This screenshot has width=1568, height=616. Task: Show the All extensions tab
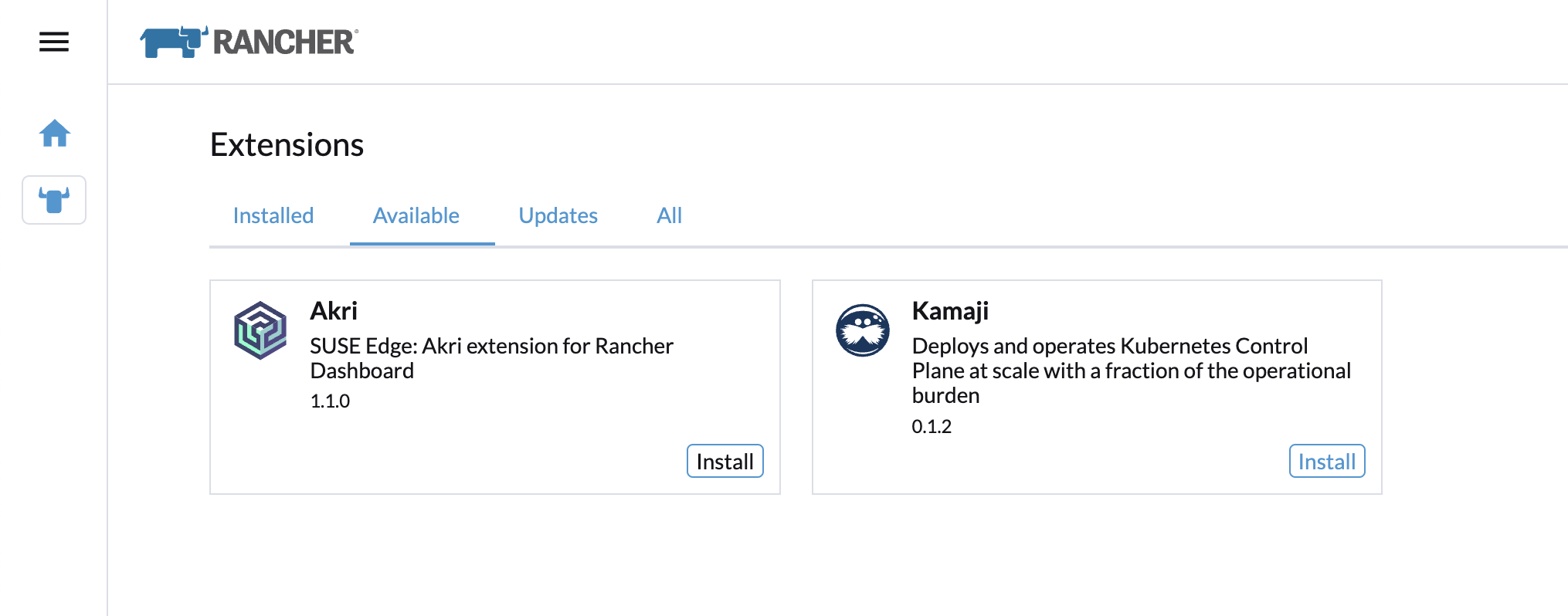click(669, 215)
